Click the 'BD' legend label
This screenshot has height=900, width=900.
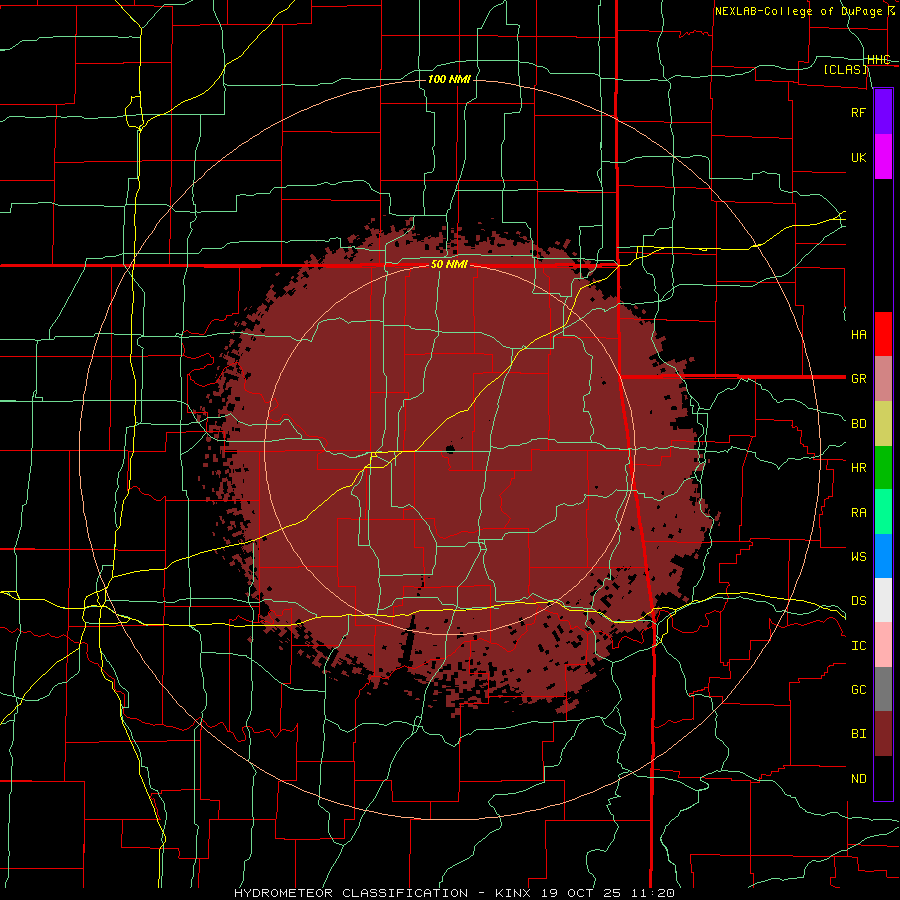coord(859,424)
